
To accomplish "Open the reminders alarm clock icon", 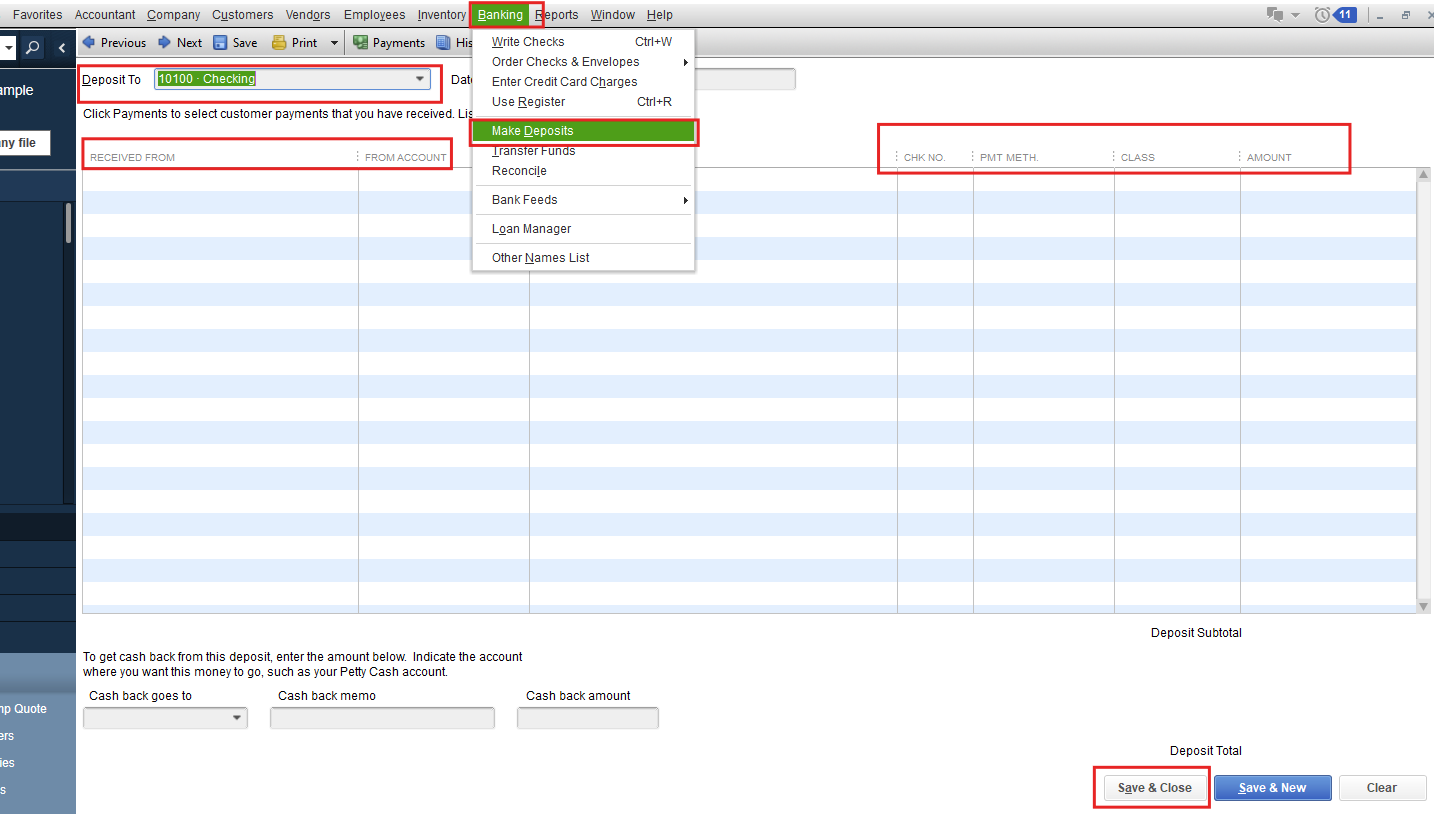I will pos(1323,15).
